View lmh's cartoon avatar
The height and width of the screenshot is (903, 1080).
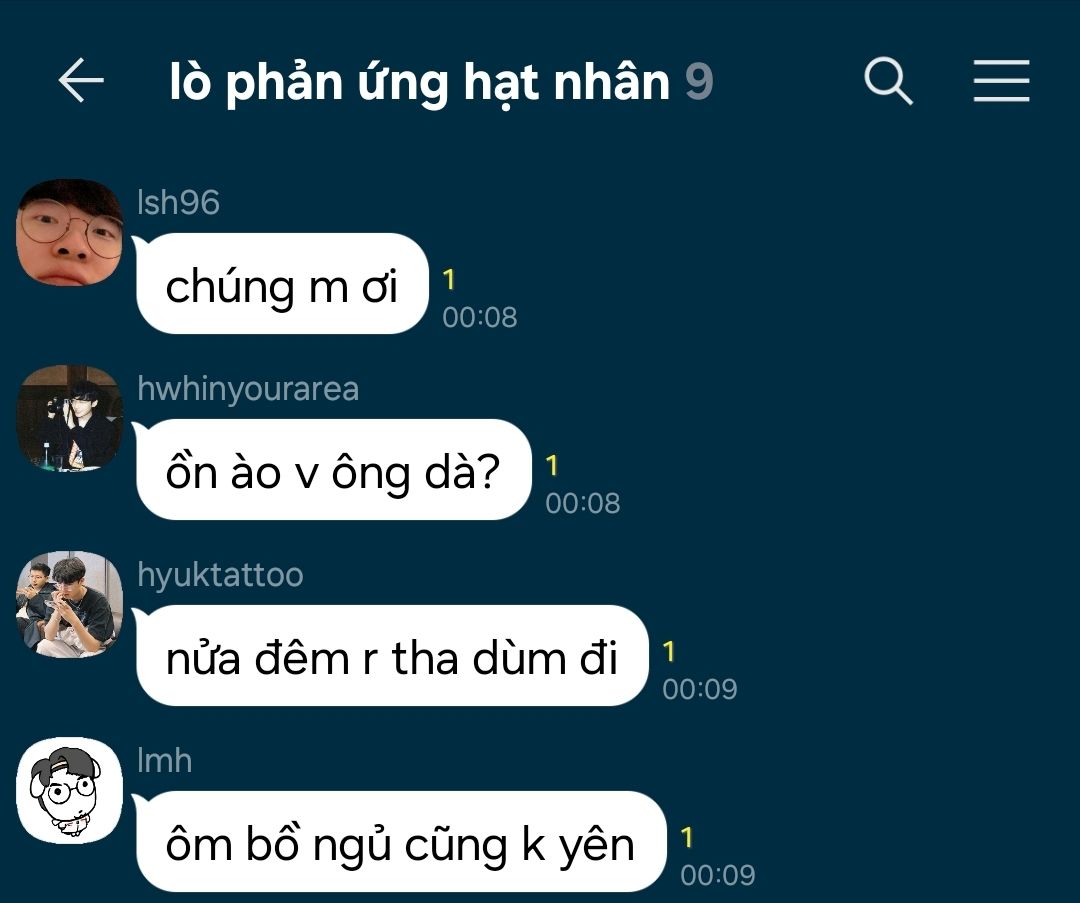pos(70,791)
